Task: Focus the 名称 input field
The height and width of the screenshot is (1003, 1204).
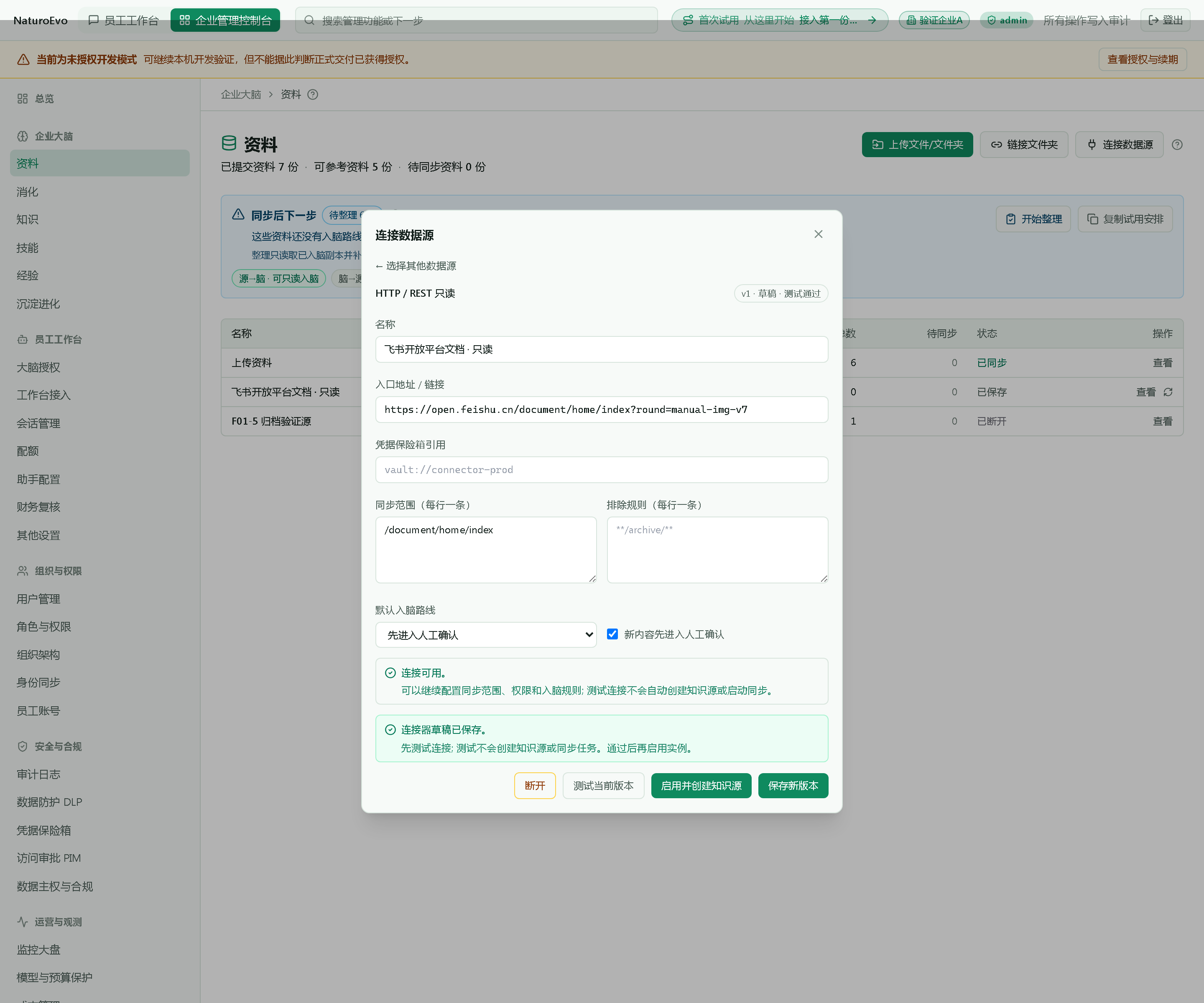Action: coord(602,349)
